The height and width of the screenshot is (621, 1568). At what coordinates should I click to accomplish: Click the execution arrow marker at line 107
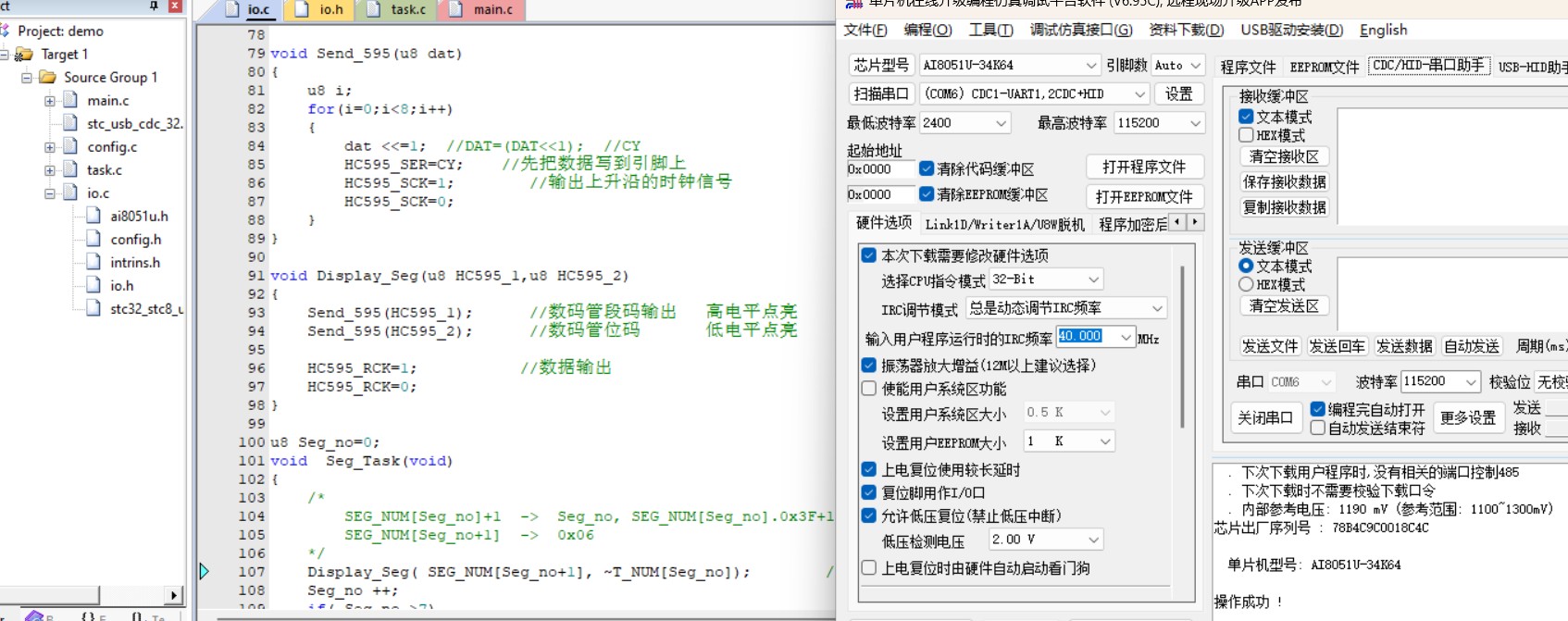[205, 571]
